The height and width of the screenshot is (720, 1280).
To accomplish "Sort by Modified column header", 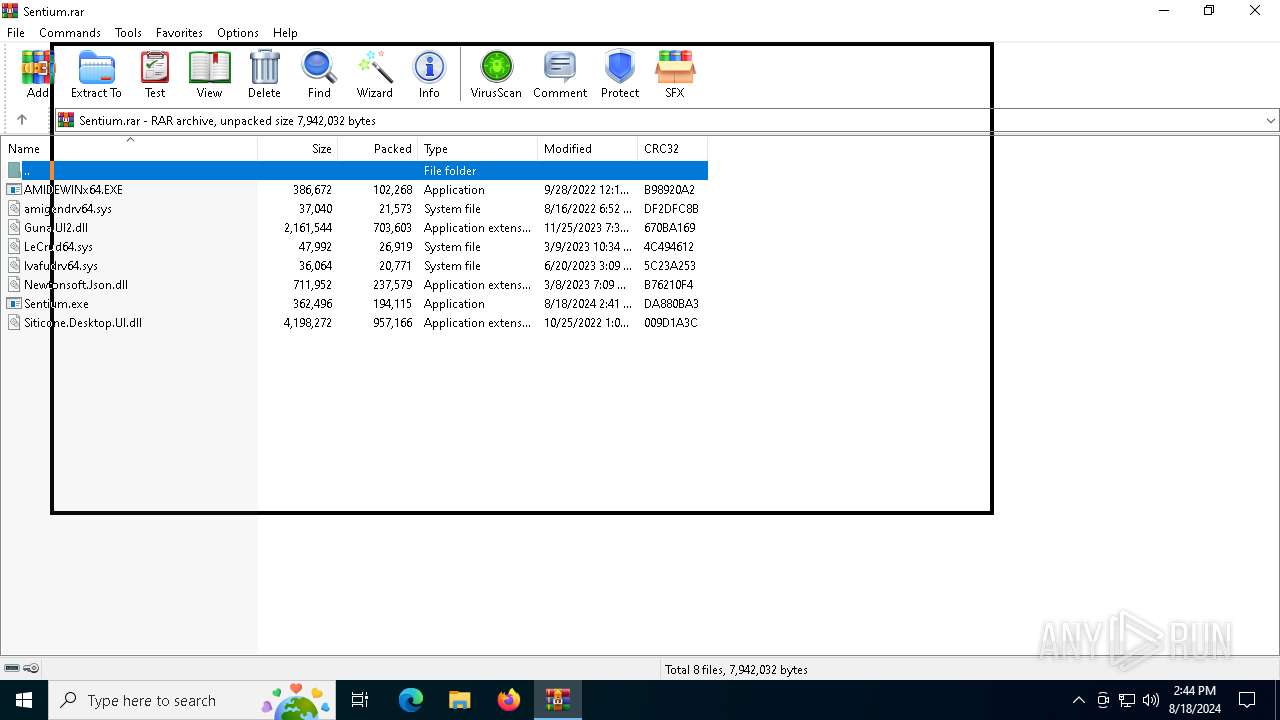I will click(588, 148).
